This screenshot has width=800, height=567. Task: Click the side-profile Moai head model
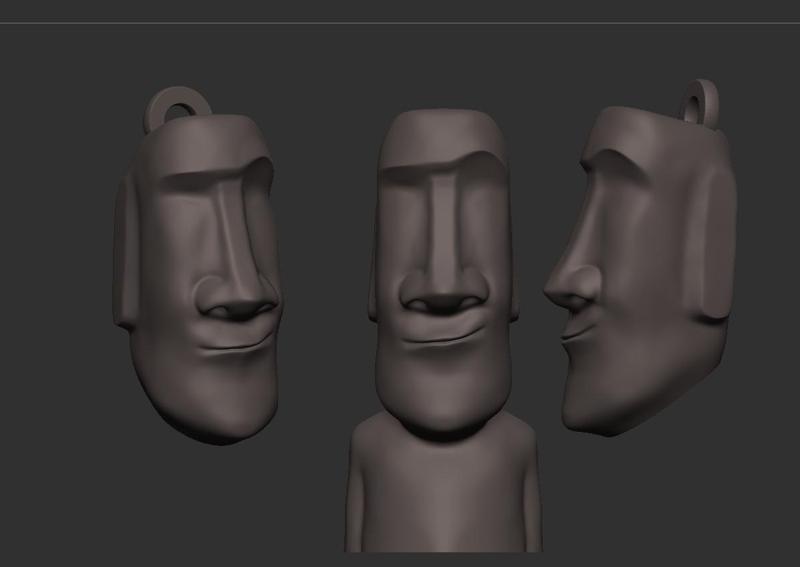(642, 270)
